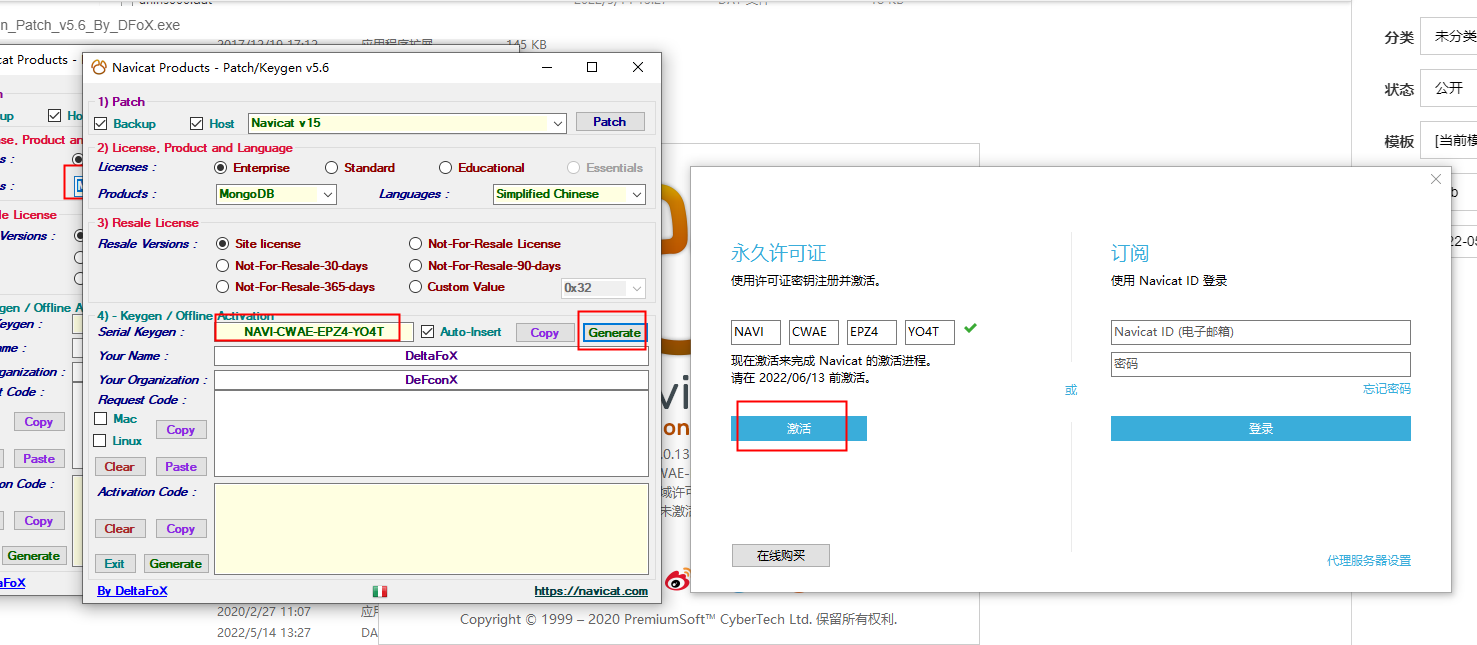This screenshot has height=645, width=1477.
Task: Click the Weibo icon beside the activation dialog
Action: [678, 579]
